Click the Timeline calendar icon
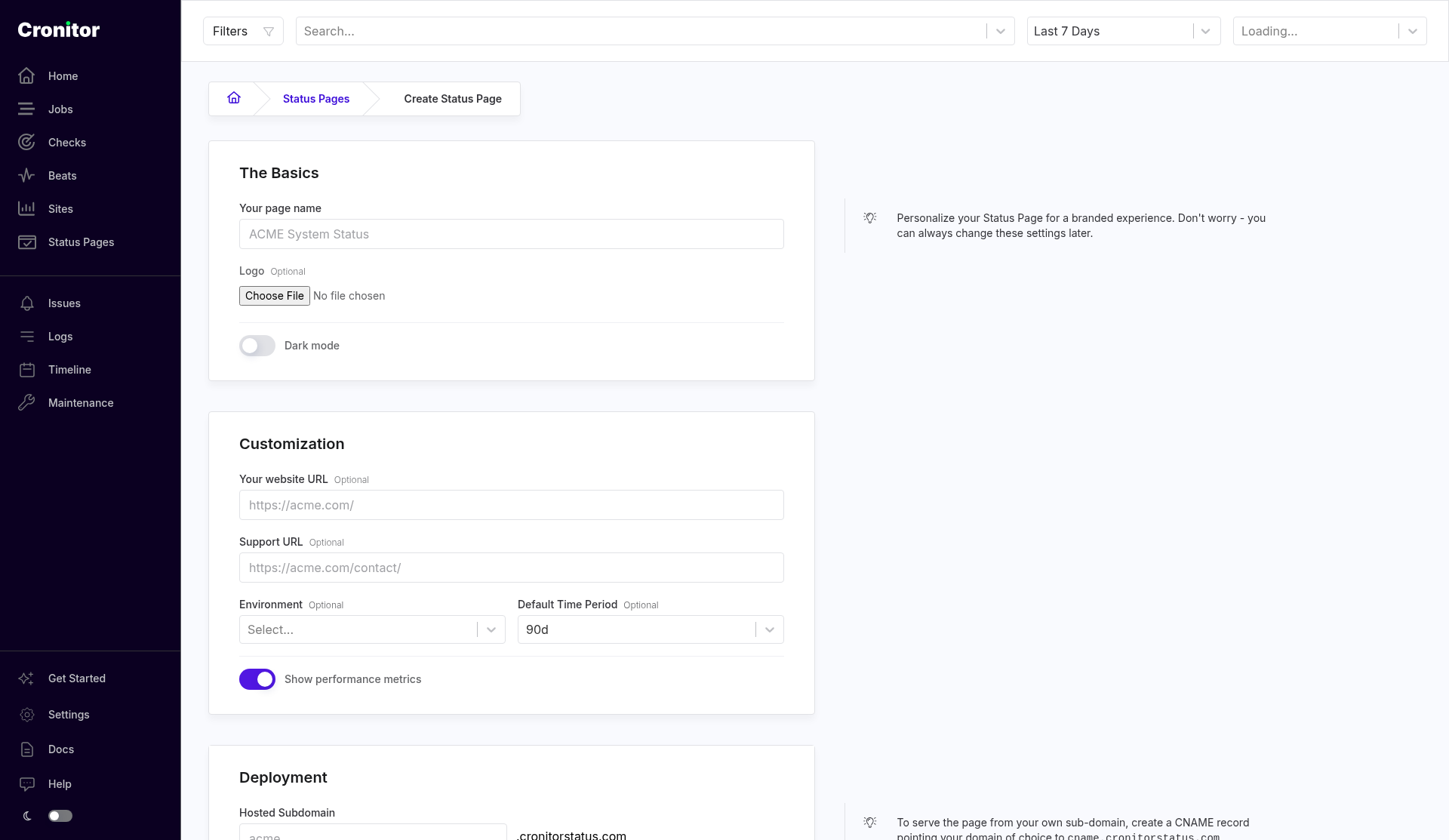 pyautogui.click(x=27, y=370)
